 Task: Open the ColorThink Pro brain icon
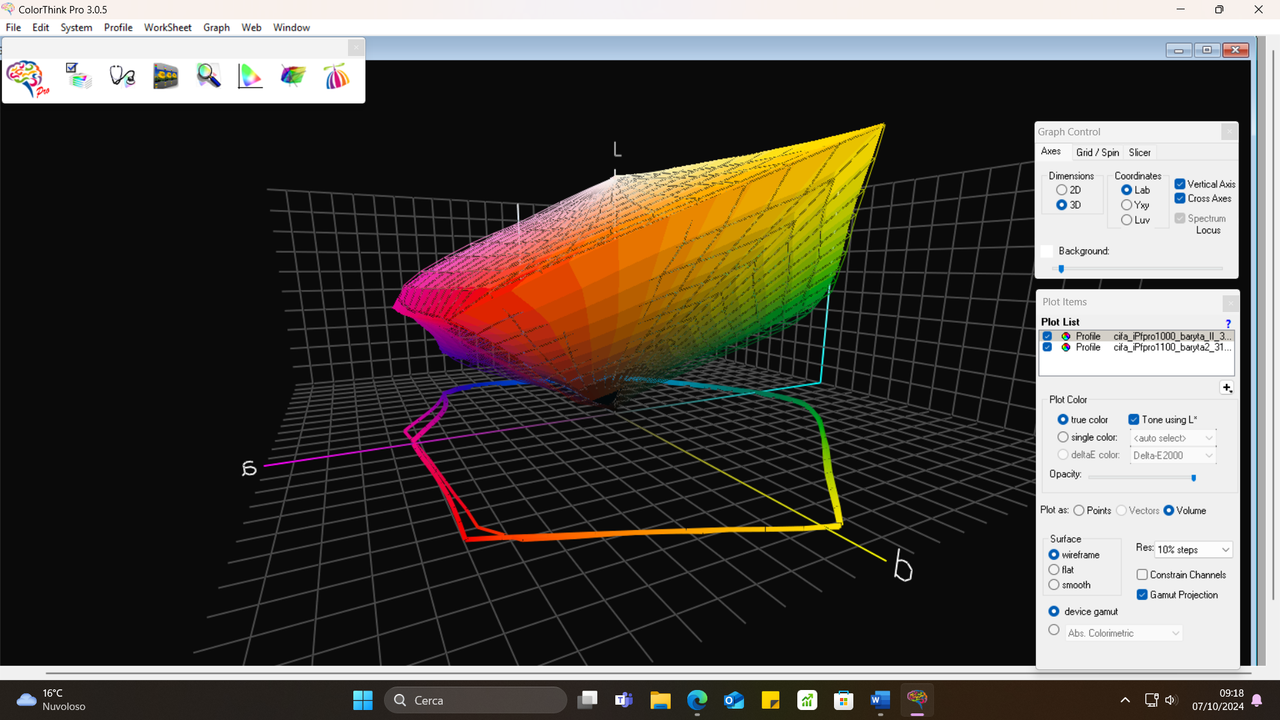pos(25,78)
